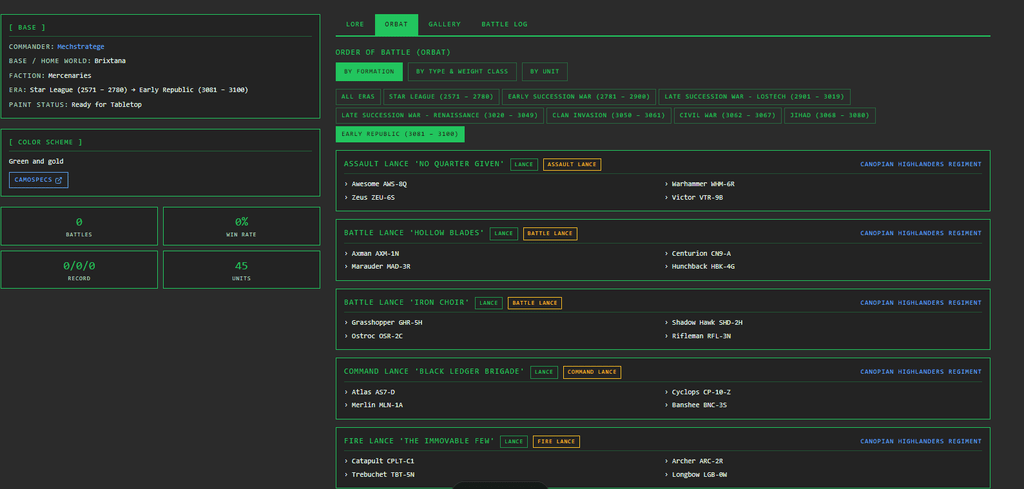
Task: View order of battle By Formation
Action: [369, 72]
